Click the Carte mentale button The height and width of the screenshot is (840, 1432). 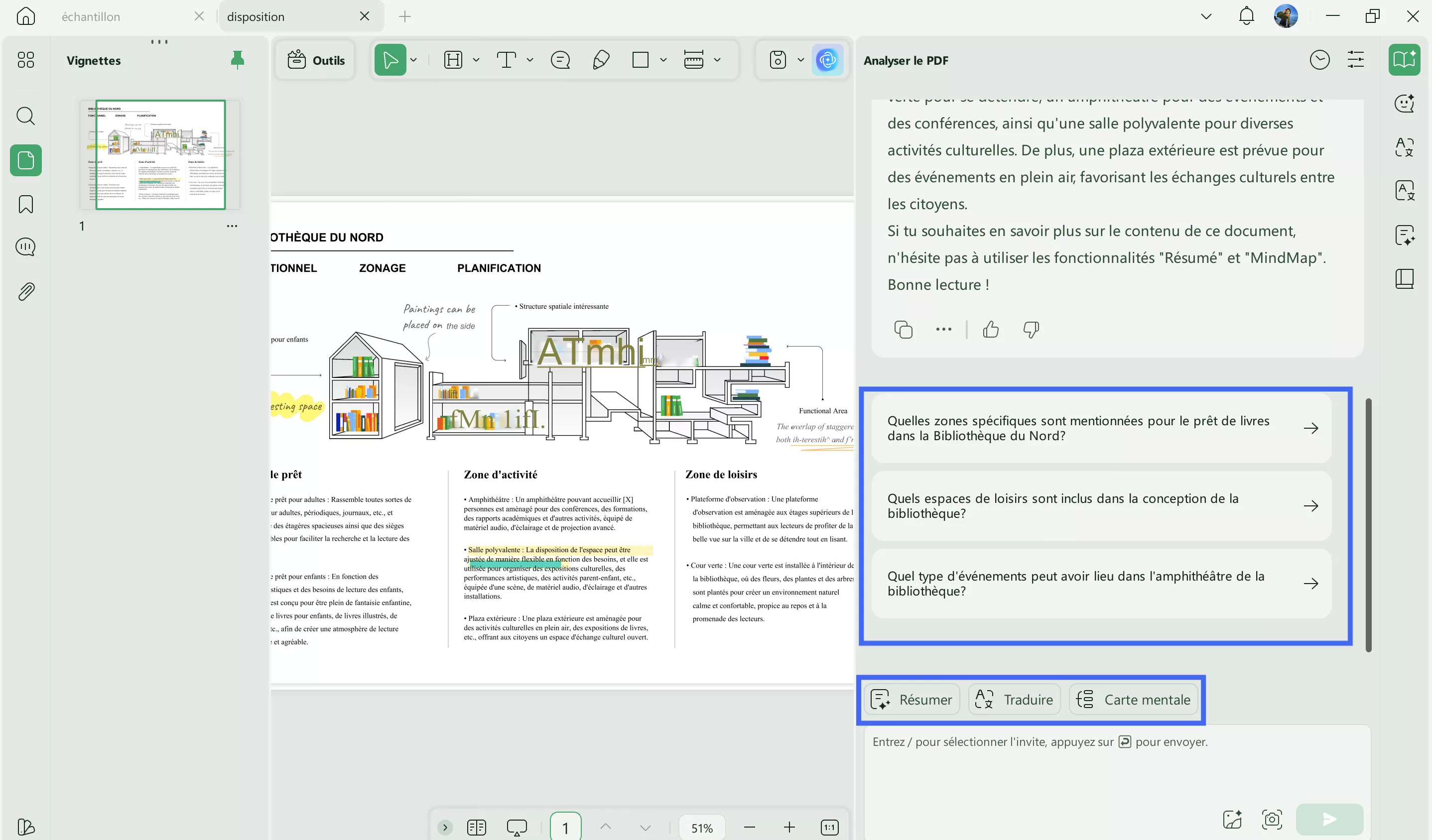[1133, 699]
